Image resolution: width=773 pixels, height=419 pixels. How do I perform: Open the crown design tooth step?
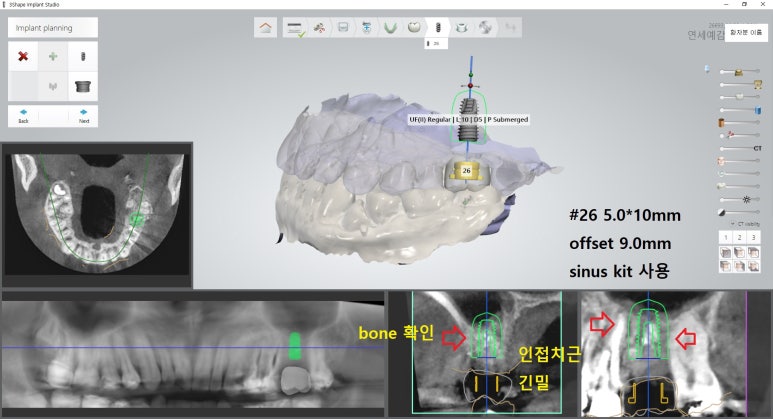coord(413,27)
